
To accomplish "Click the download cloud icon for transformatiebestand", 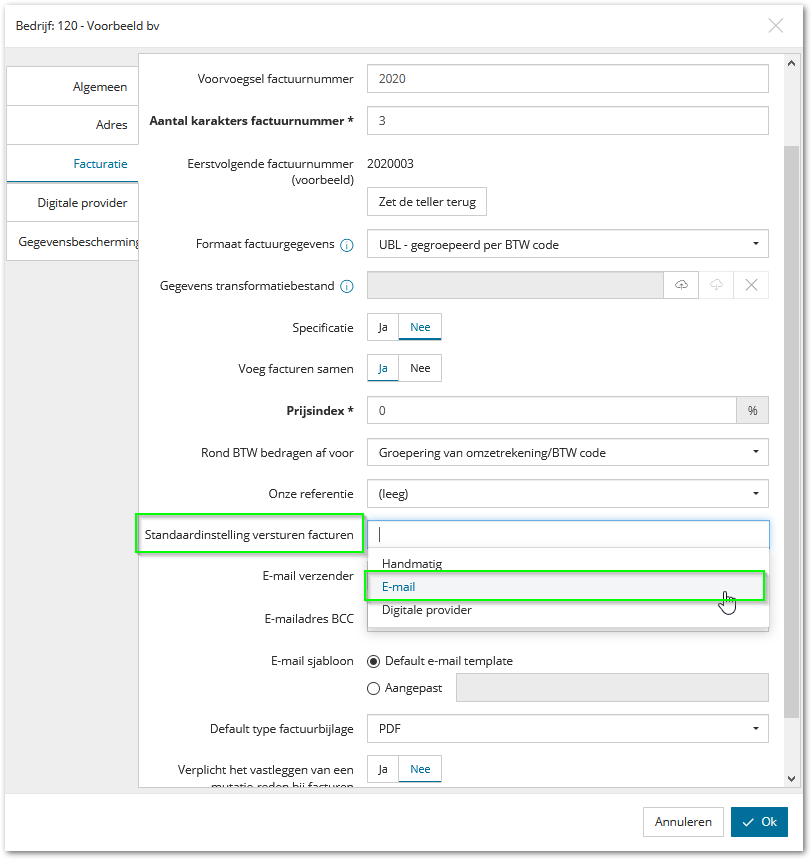I will (716, 285).
